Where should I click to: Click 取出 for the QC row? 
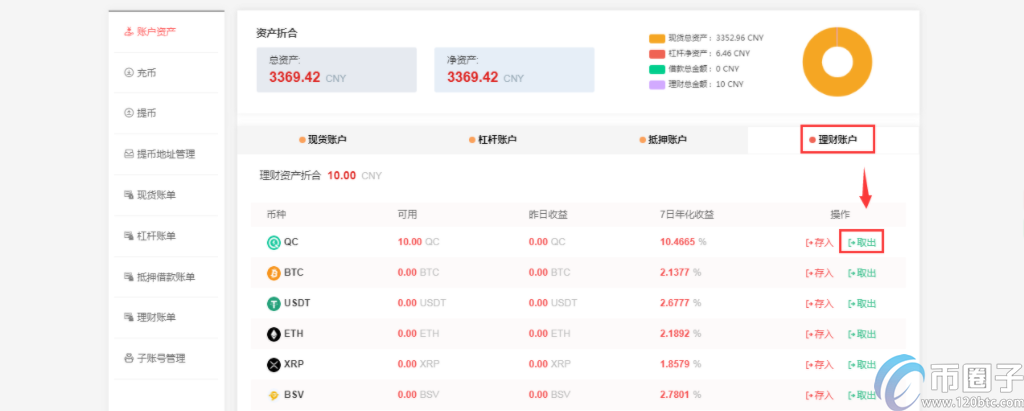pos(862,242)
